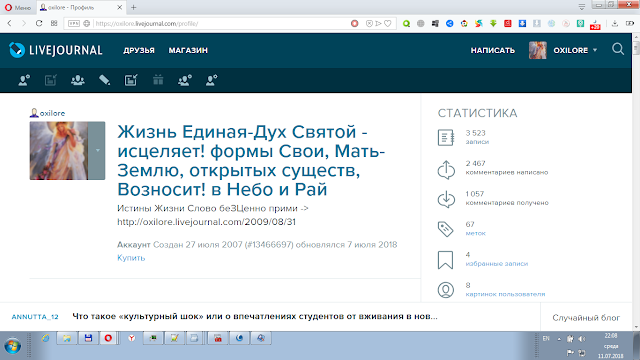Follow the Купить link
The image size is (640, 360).
131,258
